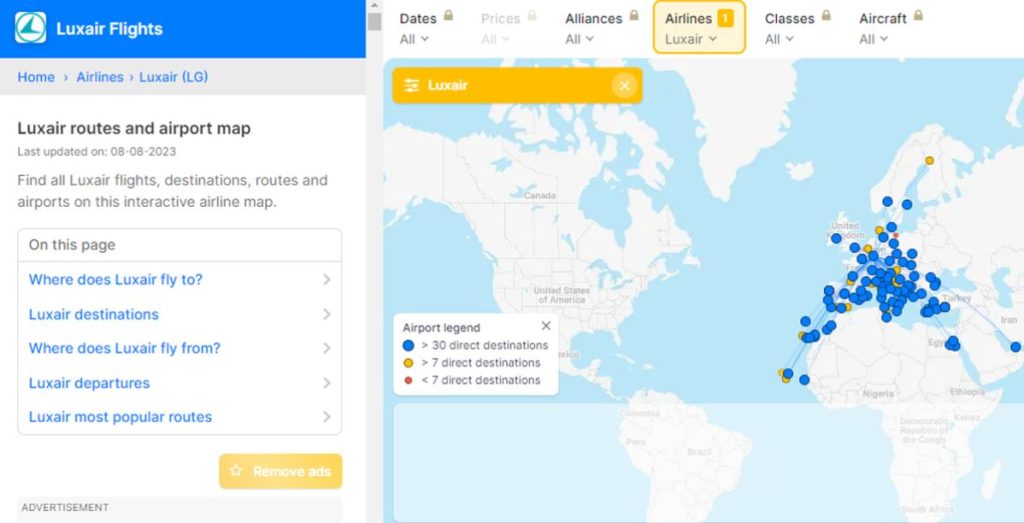Viewport: 1024px width, 523px height.
Task: Expand chevron for 'Luxair departures'
Action: pos(327,383)
